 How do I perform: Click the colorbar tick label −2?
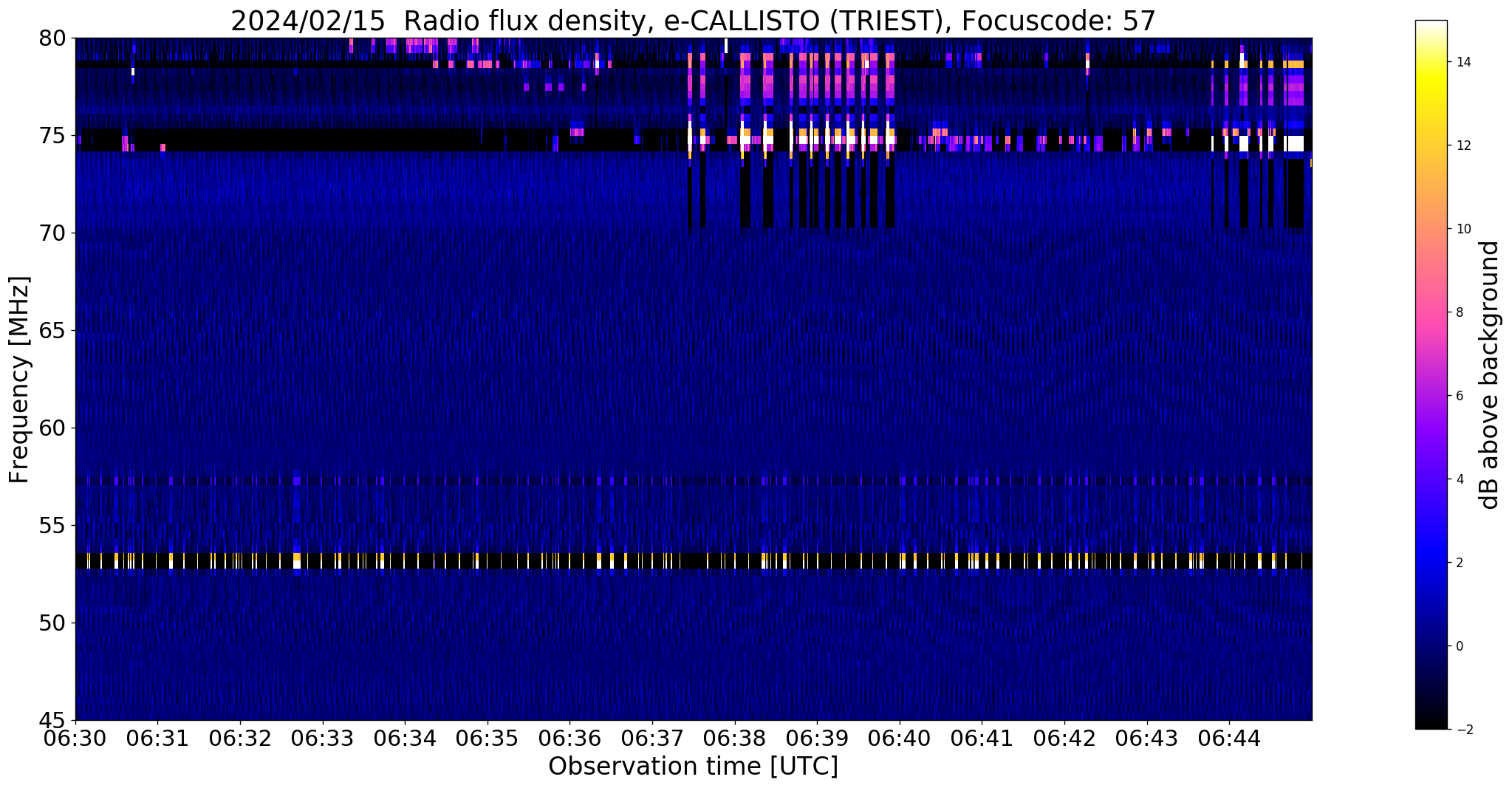click(1463, 730)
